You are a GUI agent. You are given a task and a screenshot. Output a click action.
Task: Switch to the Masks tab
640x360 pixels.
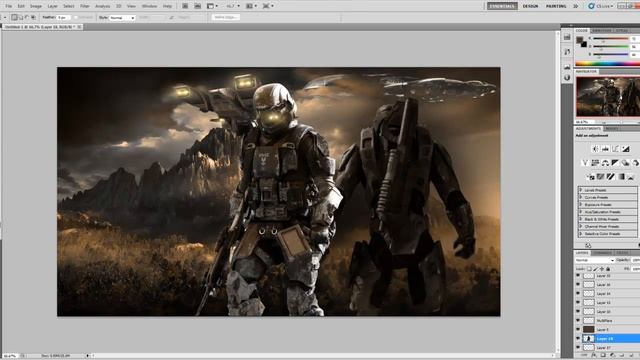click(x=611, y=129)
